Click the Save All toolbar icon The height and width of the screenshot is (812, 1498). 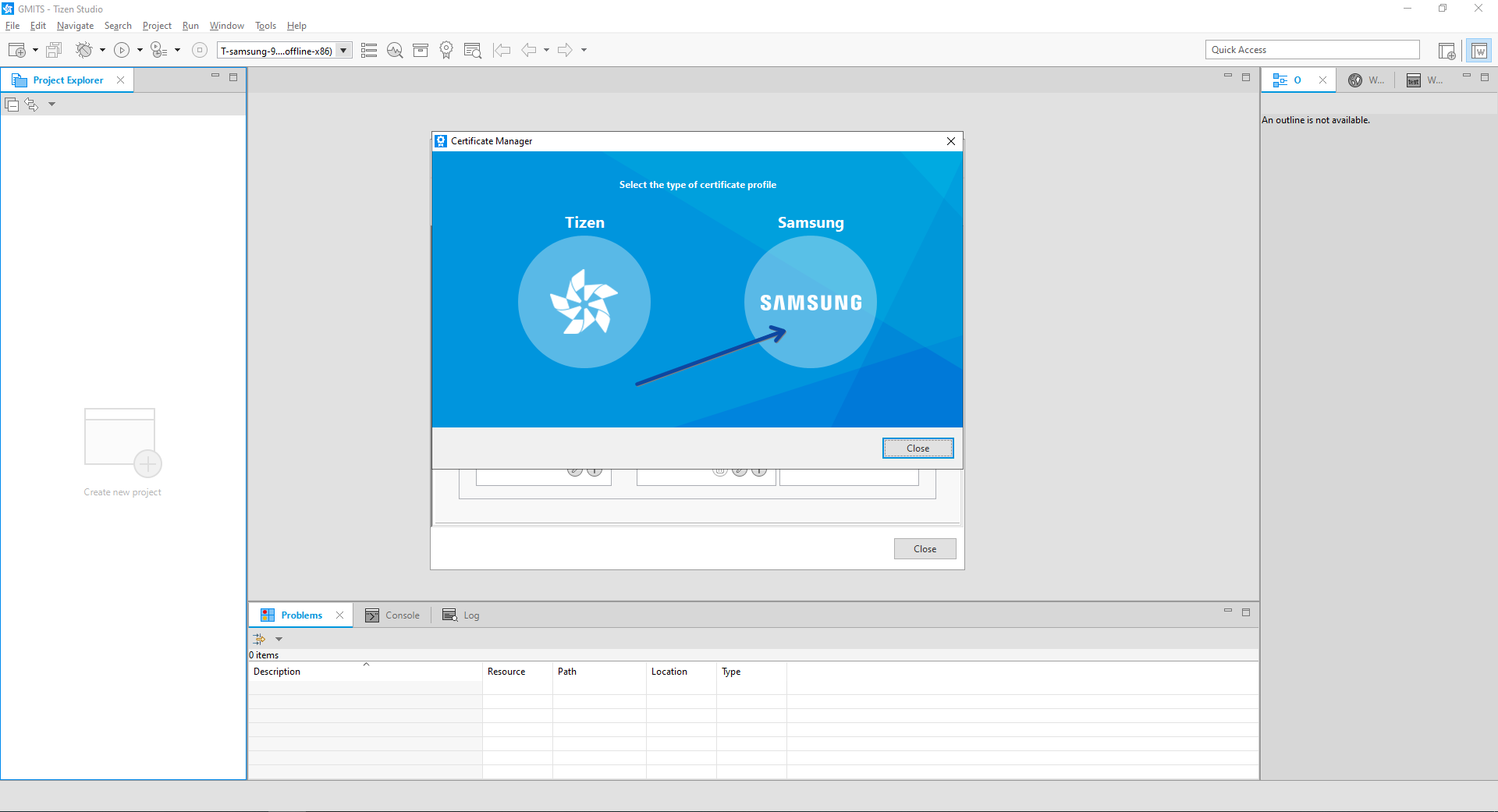(x=54, y=50)
